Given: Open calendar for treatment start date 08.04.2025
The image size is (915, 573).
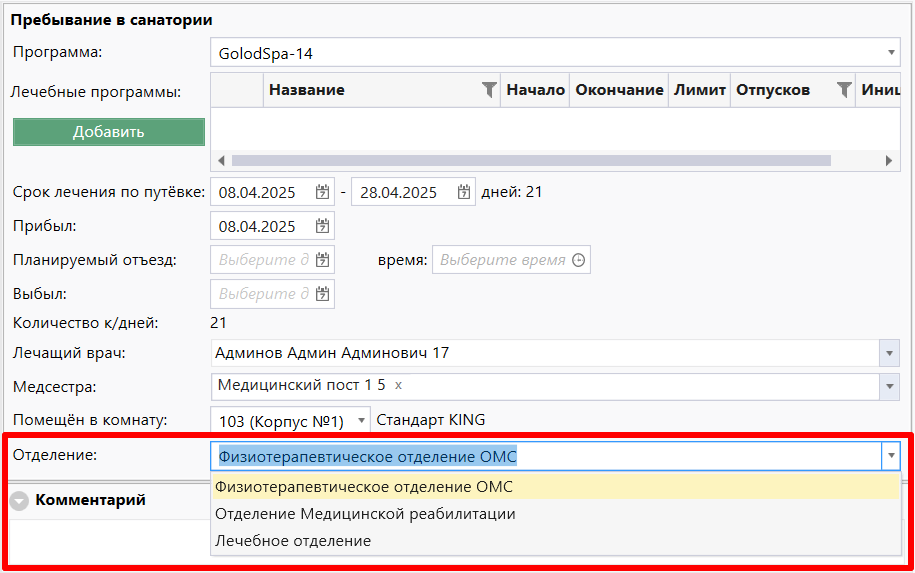Looking at the screenshot, I should point(322,193).
